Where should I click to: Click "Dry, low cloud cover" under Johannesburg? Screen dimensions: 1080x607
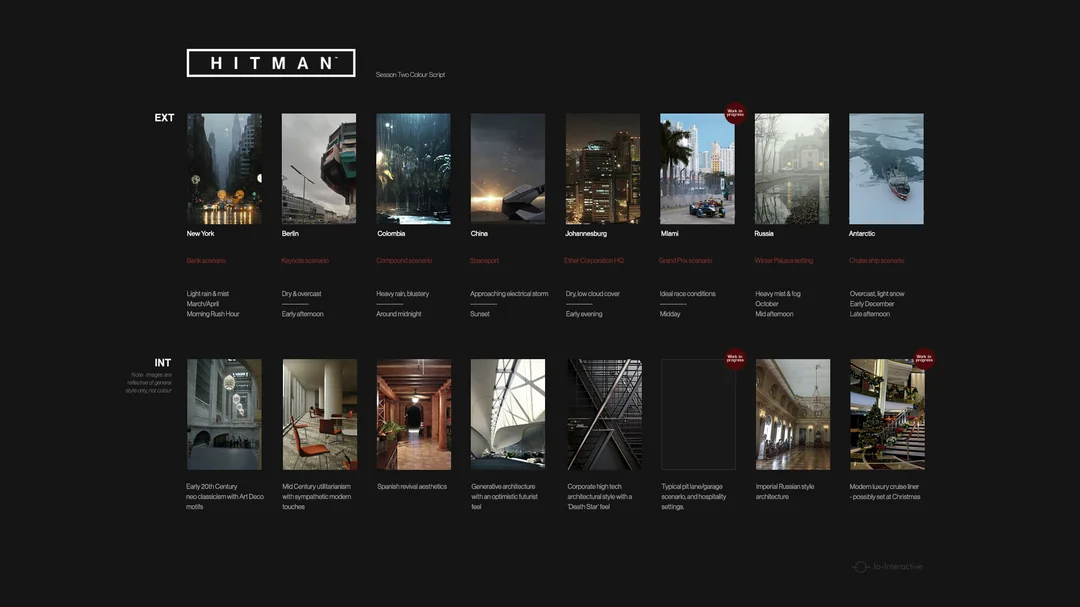[x=592, y=294]
